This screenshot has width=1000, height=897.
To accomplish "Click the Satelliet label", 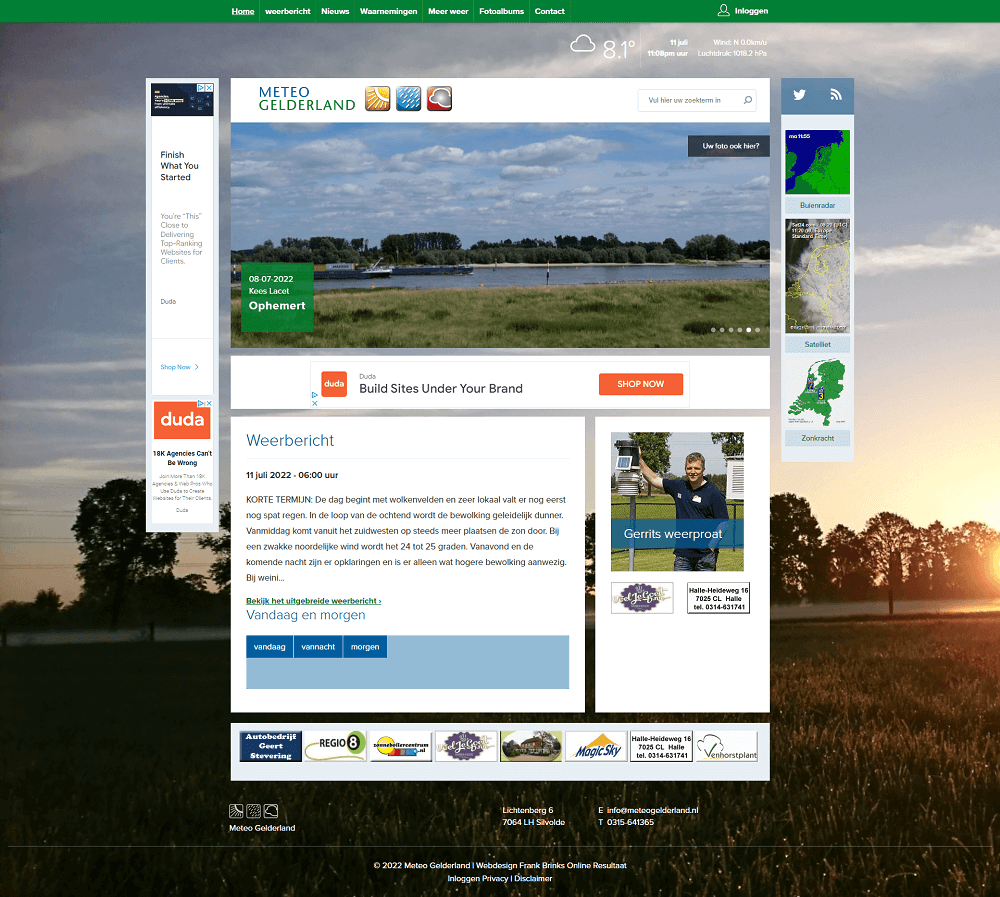I will (x=818, y=345).
